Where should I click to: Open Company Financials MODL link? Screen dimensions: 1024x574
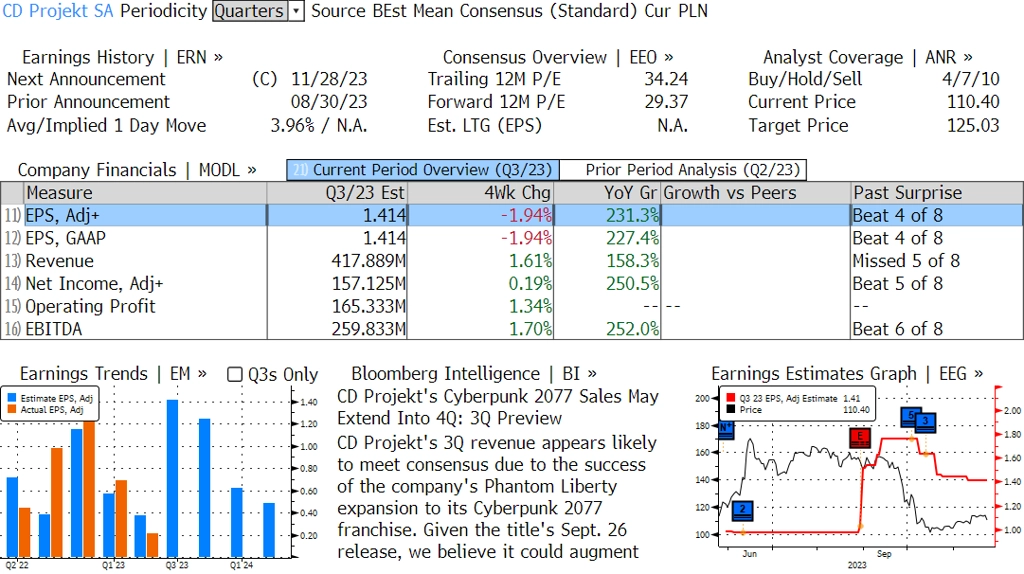pyautogui.click(x=136, y=170)
